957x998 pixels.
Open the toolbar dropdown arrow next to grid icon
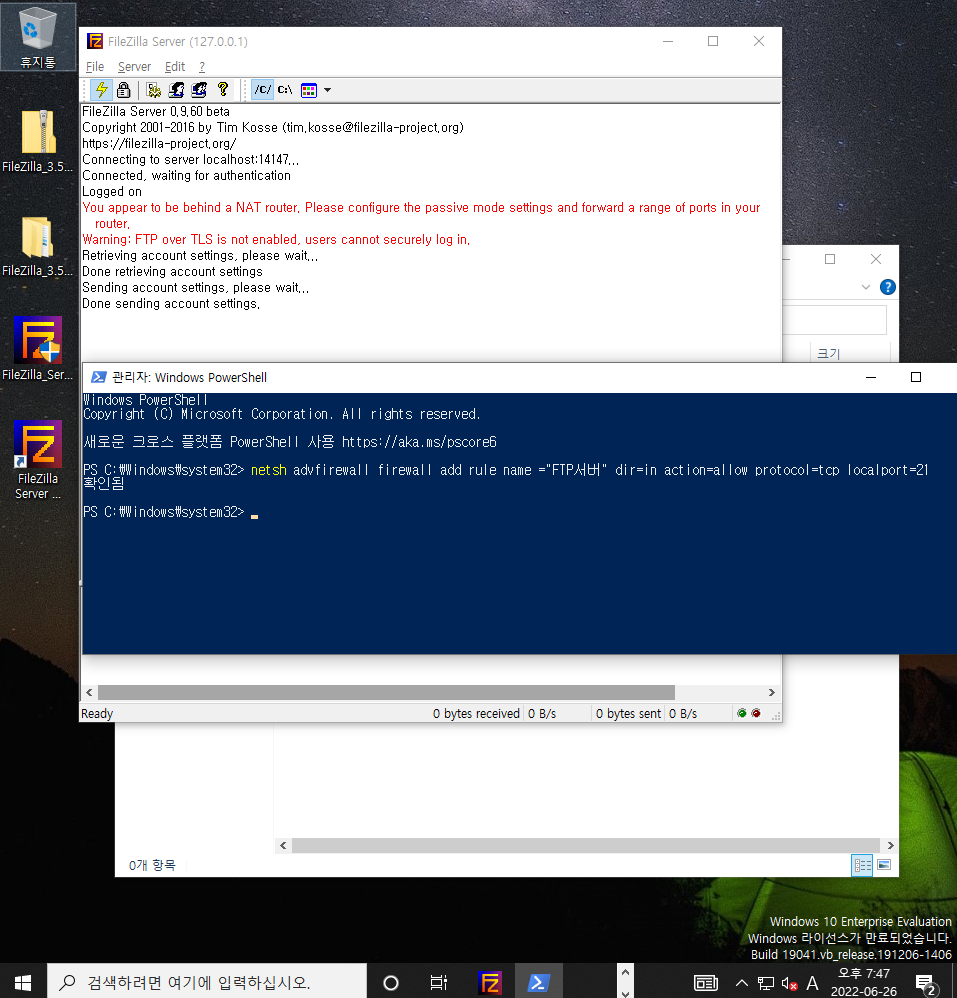click(x=326, y=90)
